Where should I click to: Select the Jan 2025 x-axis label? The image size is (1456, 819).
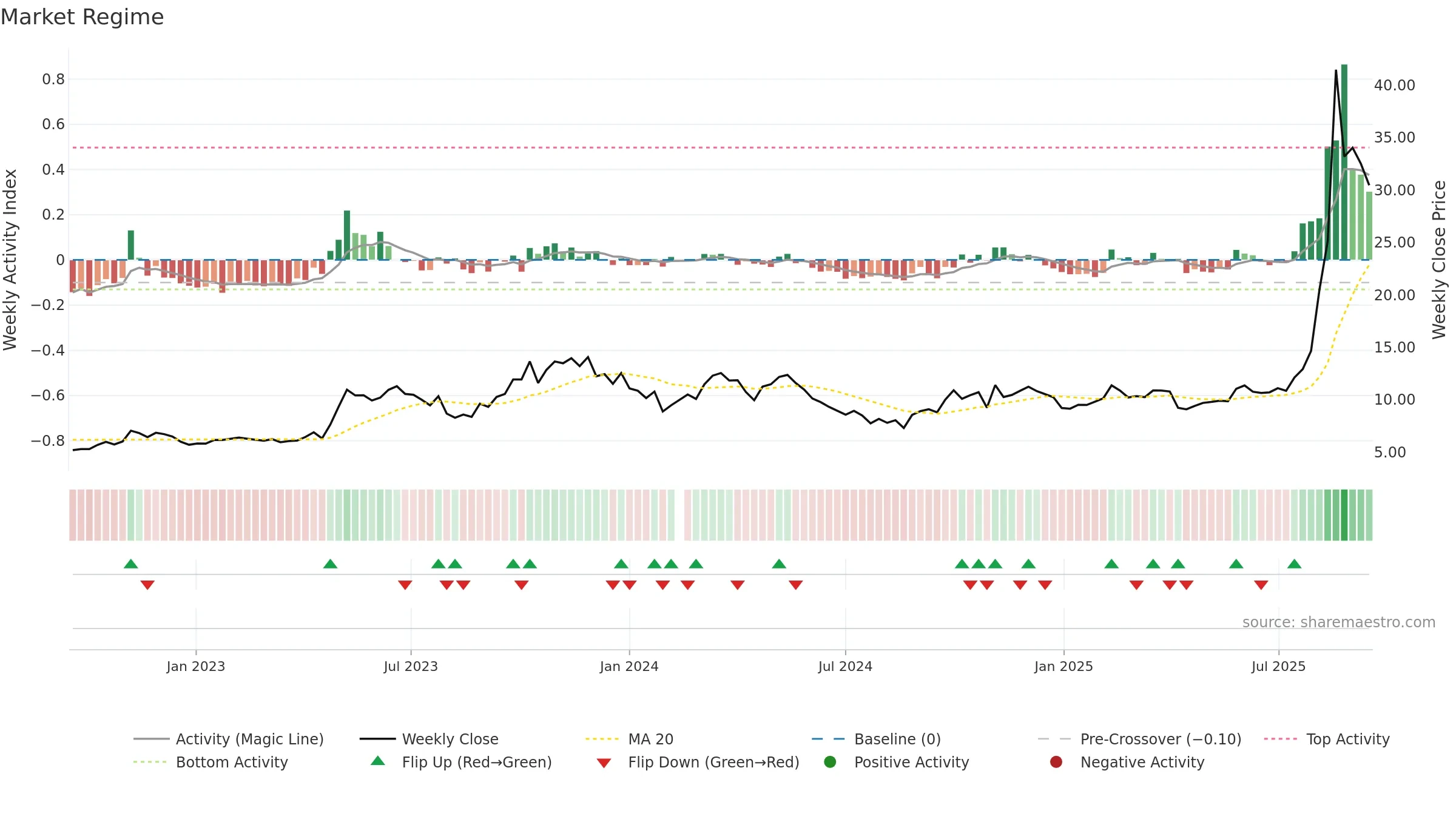[x=1063, y=666]
